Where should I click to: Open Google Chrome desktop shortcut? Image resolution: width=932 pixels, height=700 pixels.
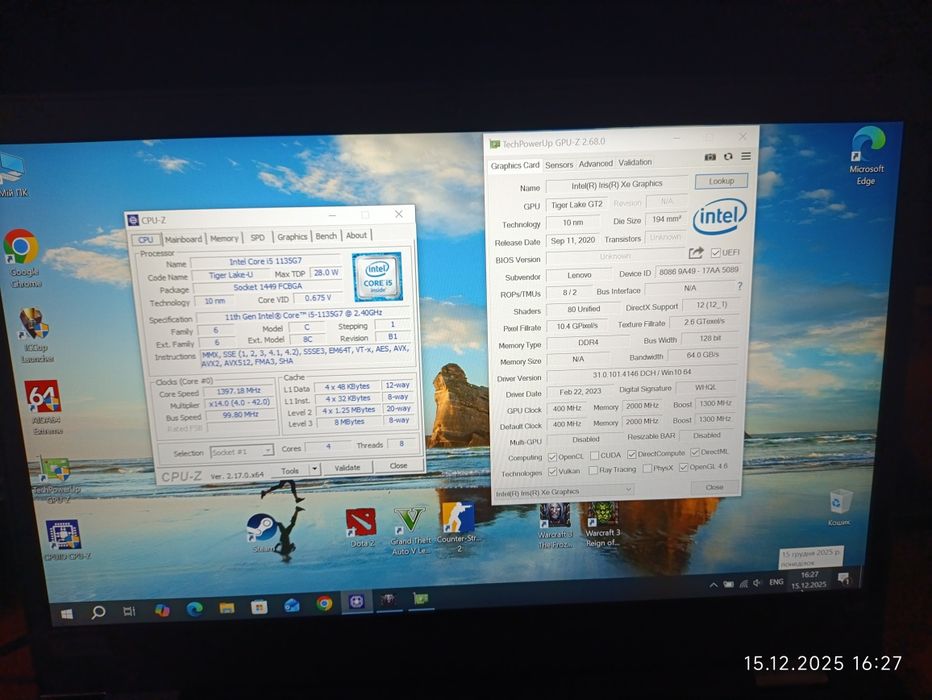pos(23,258)
